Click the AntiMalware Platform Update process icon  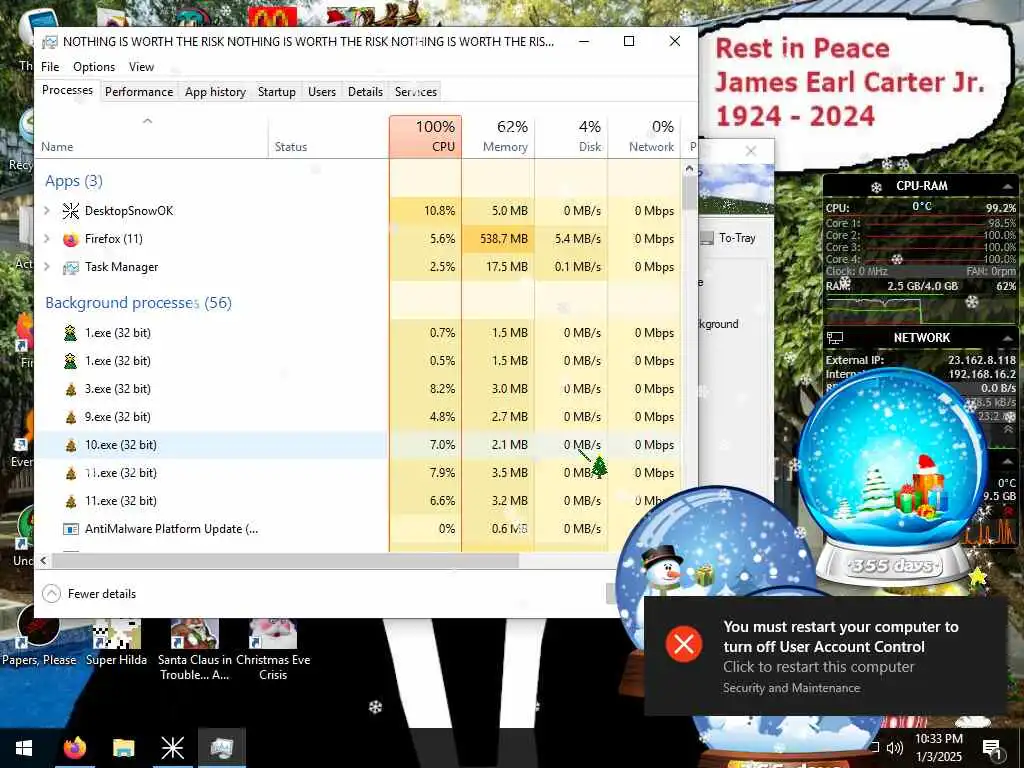[x=71, y=529]
